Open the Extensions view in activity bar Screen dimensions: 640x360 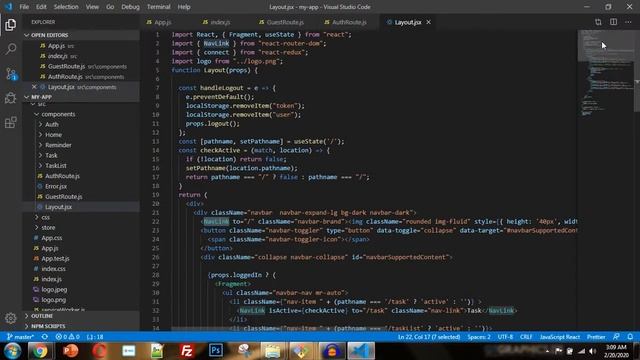11,122
